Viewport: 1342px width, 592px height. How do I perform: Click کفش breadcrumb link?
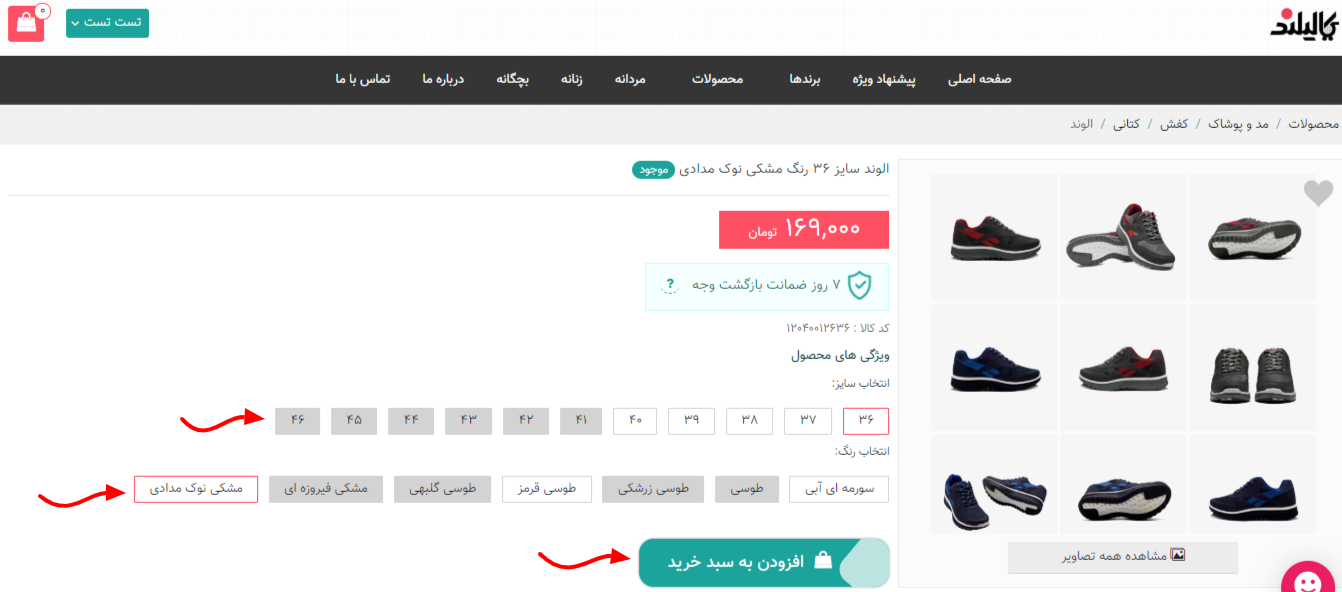[1174, 124]
